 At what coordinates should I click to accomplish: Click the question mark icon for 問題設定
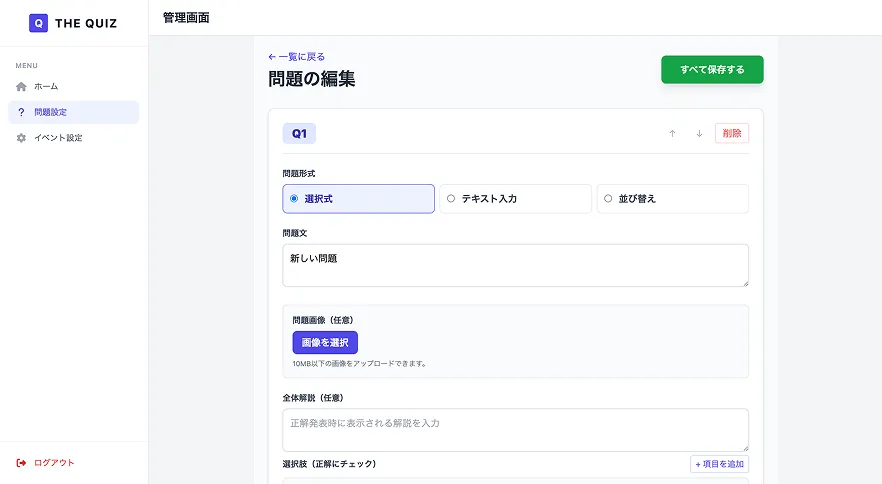pyautogui.click(x=21, y=112)
